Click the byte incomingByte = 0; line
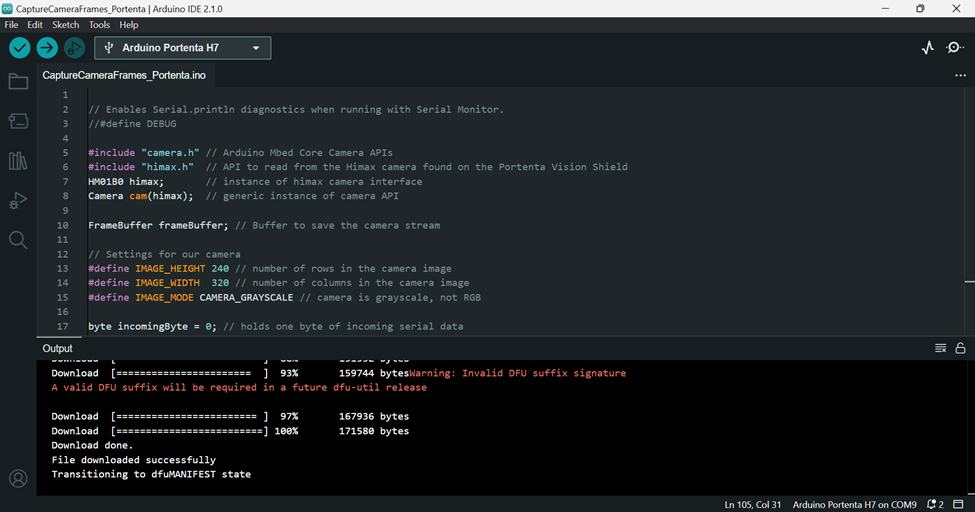Screen dimensions: 975x512 point(275,327)
